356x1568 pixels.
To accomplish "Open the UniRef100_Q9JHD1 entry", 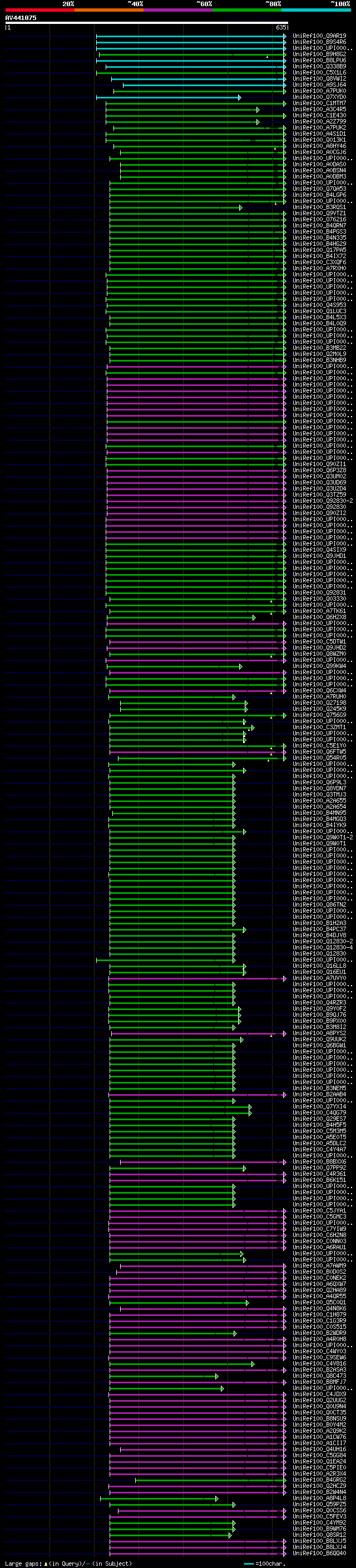I will coord(319,556).
